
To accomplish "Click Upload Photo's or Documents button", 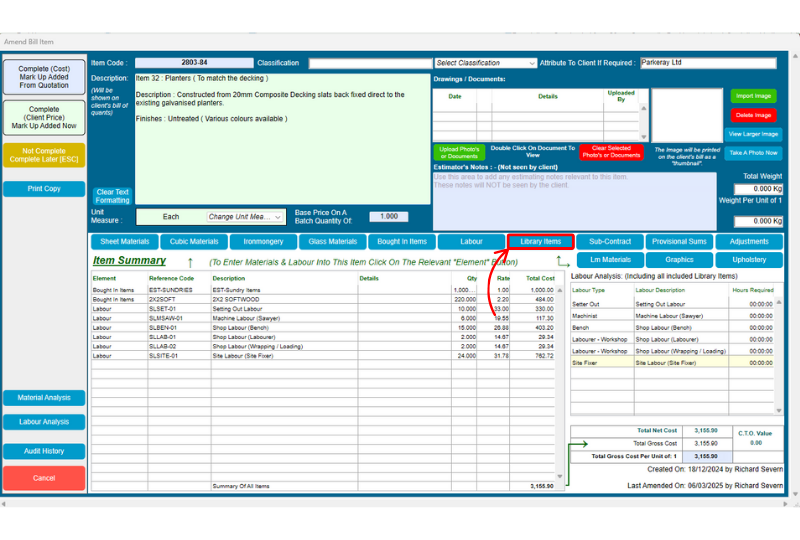I will pos(457,152).
